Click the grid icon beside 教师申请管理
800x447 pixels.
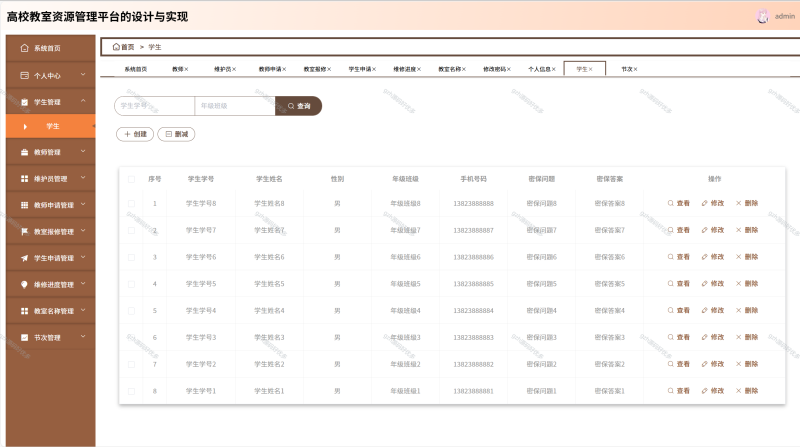pyautogui.click(x=24, y=205)
